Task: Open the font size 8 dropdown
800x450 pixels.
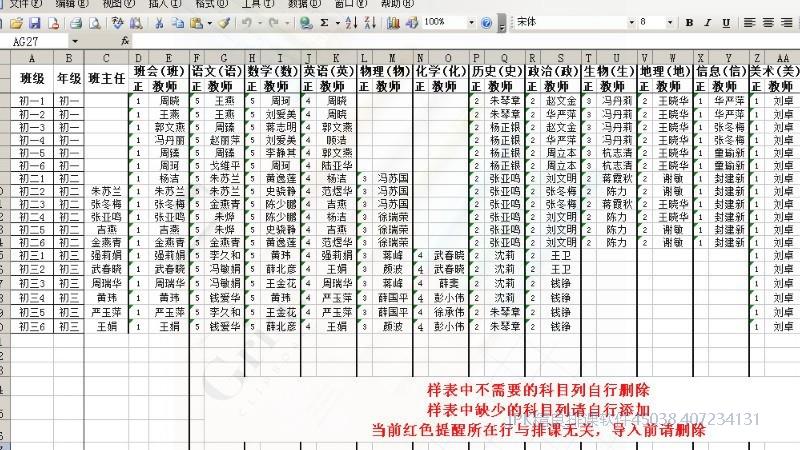Action: coord(670,22)
